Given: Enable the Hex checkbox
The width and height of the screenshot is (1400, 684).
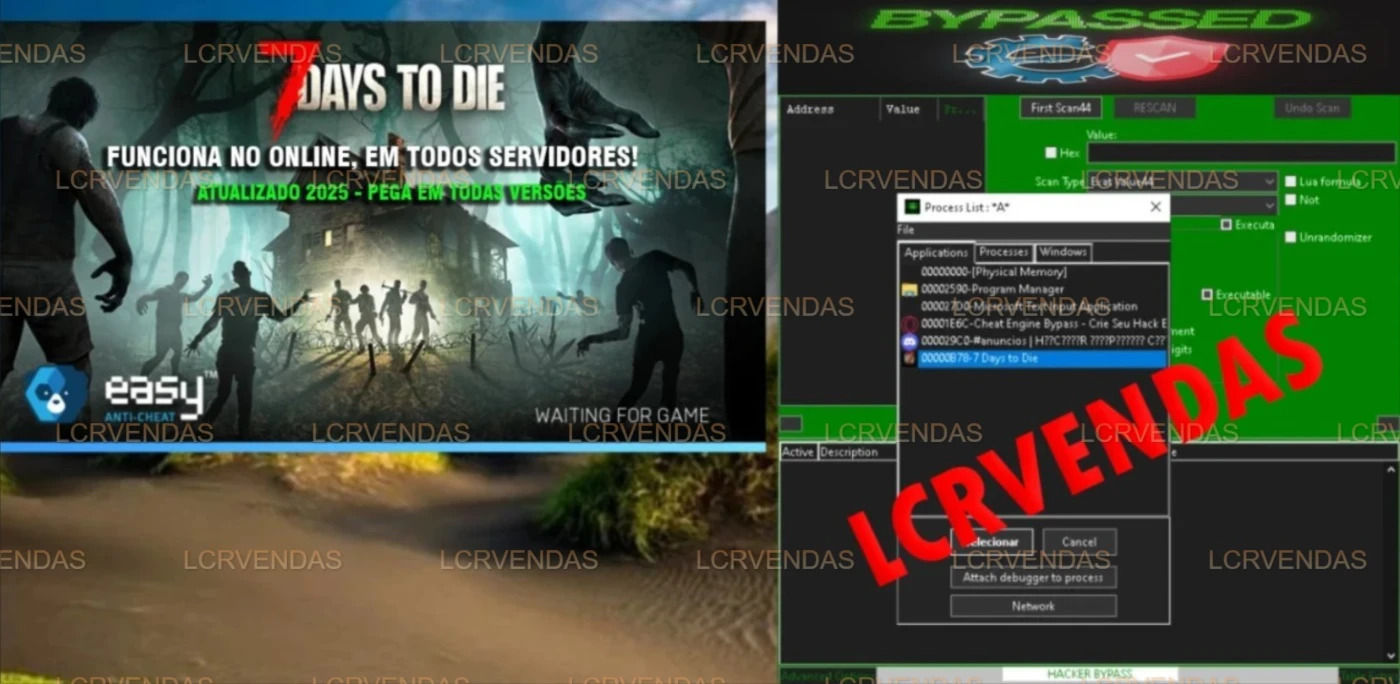Looking at the screenshot, I should pyautogui.click(x=1050, y=153).
